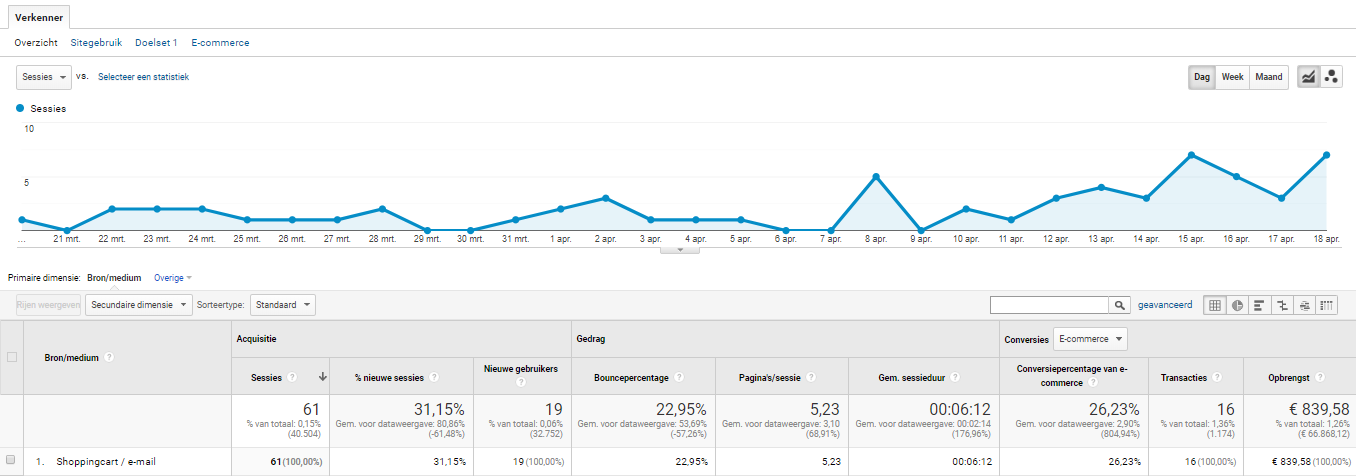
Task: Open the Secundaire dimensie dropdown
Action: (139, 305)
